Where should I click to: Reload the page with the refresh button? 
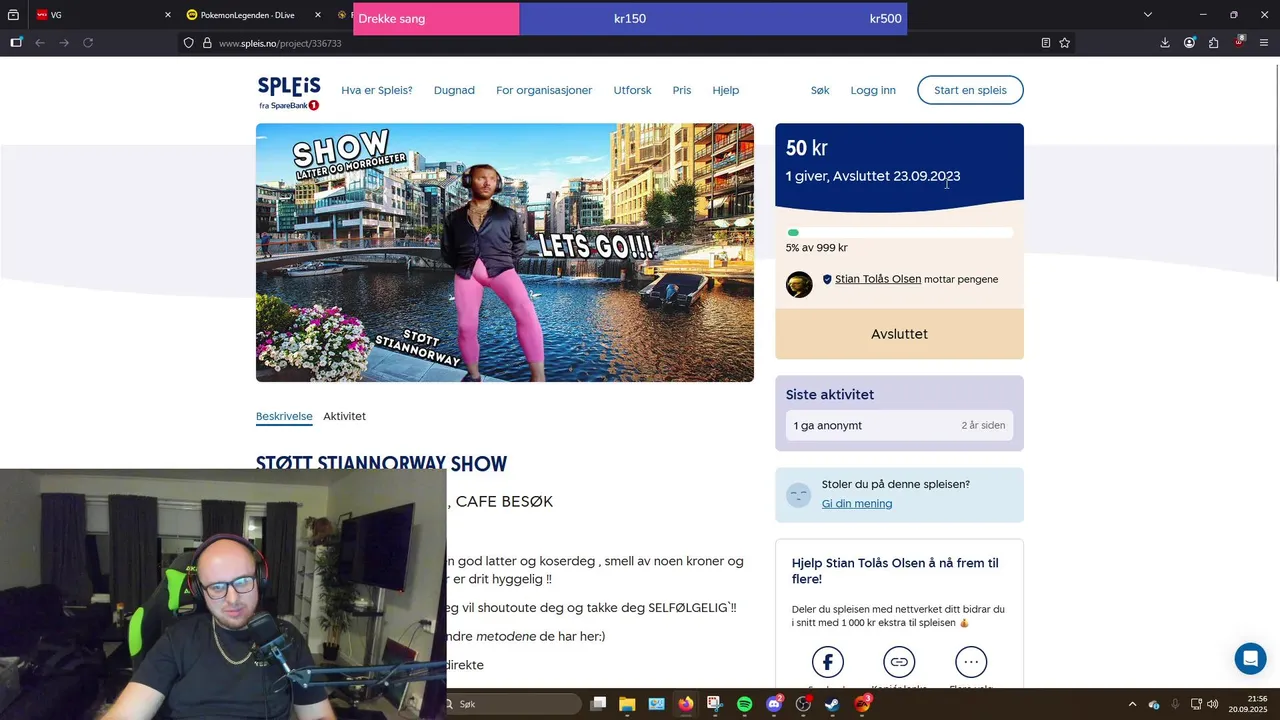point(88,43)
